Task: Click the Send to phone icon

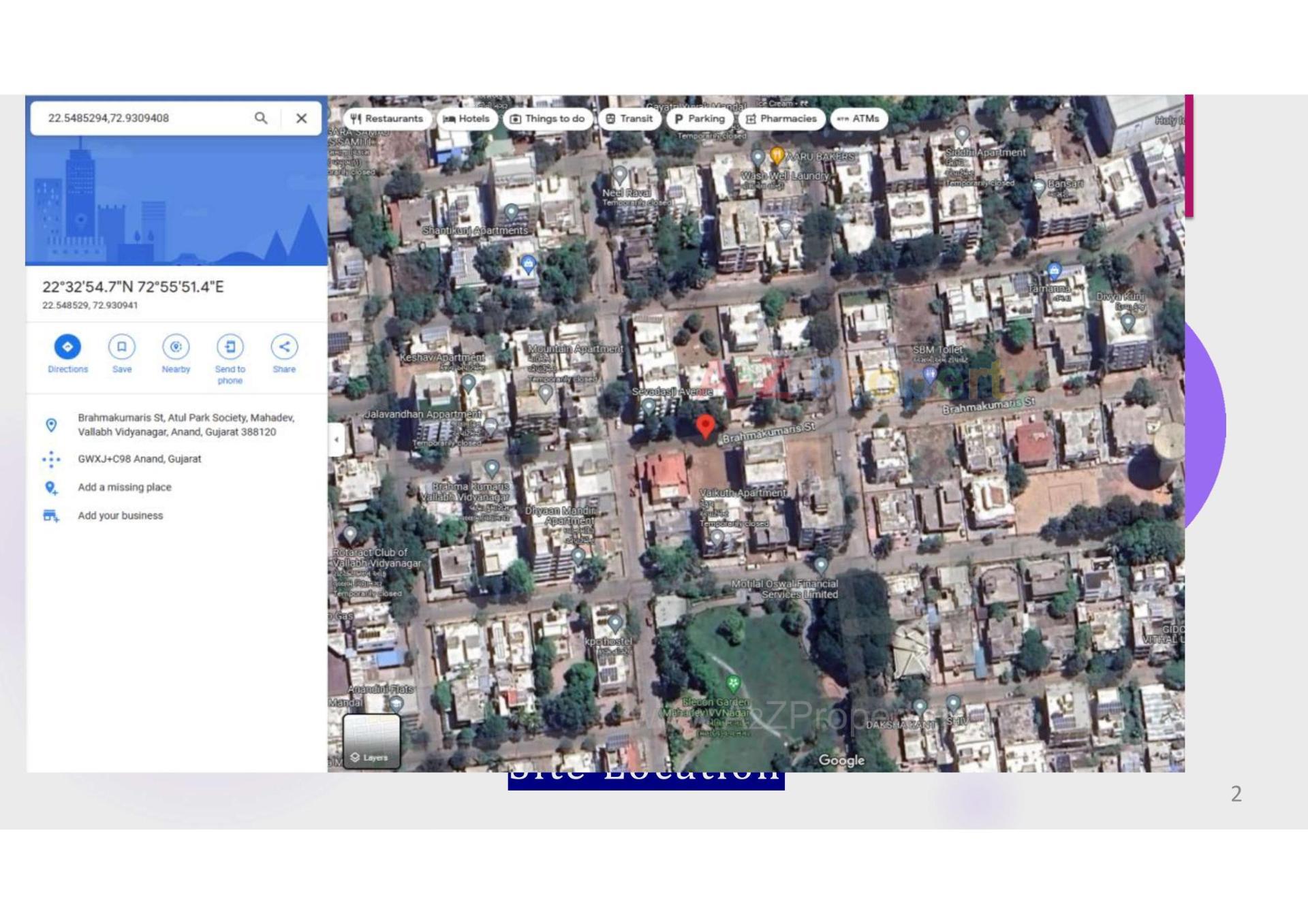Action: point(230,347)
